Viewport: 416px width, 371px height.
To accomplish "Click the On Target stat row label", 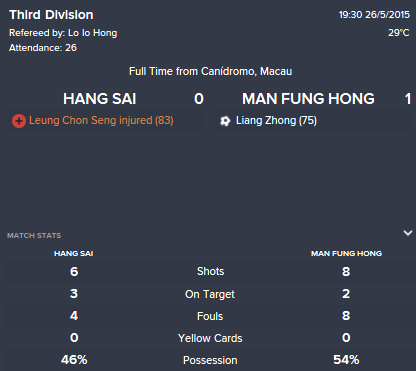I will (210, 294).
